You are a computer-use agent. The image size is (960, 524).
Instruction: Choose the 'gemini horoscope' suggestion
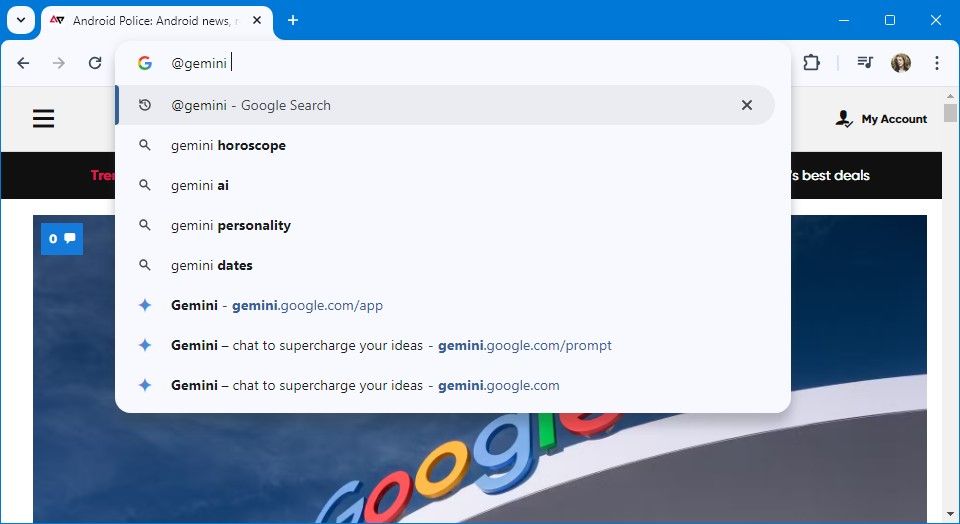(228, 145)
